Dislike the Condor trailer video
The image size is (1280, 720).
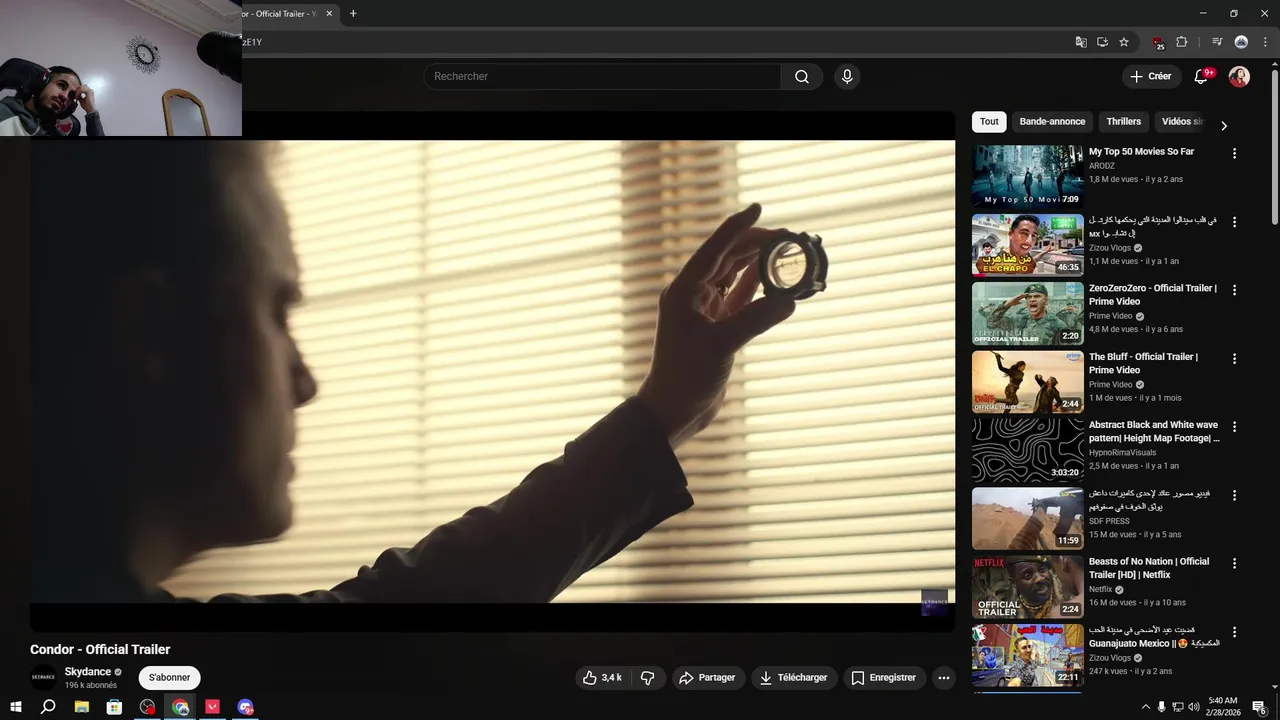coord(648,678)
